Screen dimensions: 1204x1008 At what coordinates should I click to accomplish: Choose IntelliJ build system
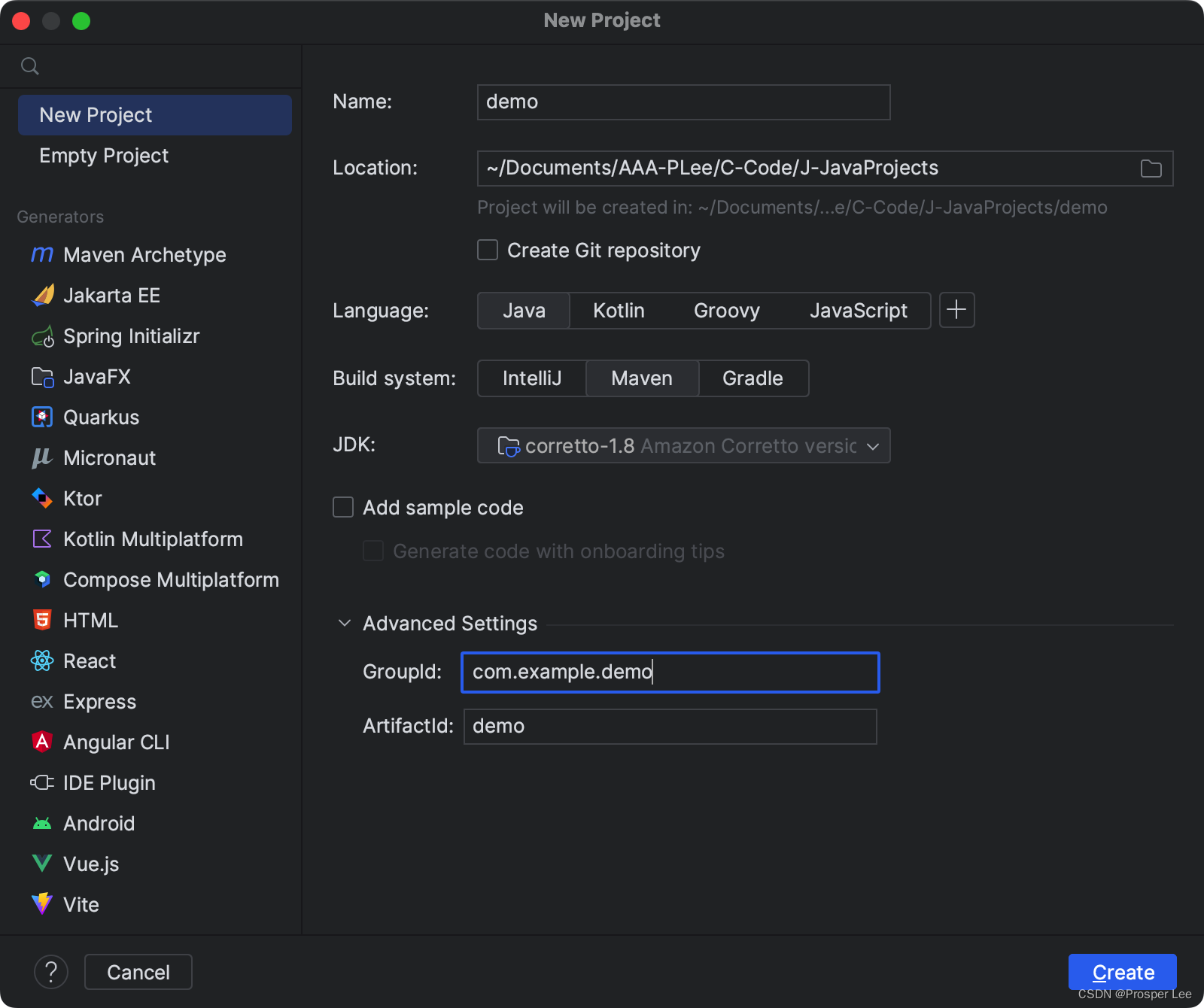tap(532, 378)
